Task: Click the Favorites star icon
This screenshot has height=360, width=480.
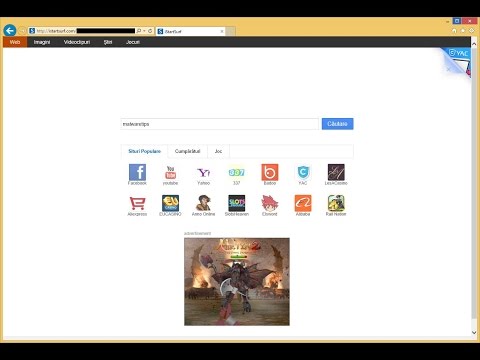Action: click(463, 31)
